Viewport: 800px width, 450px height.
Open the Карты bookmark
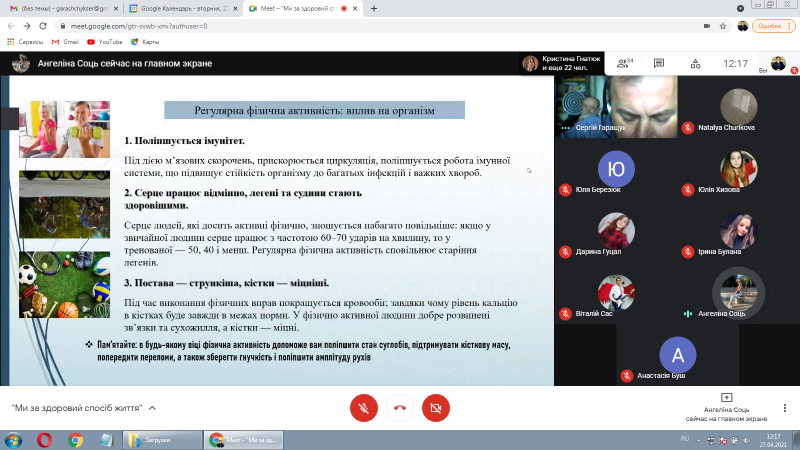(145, 42)
